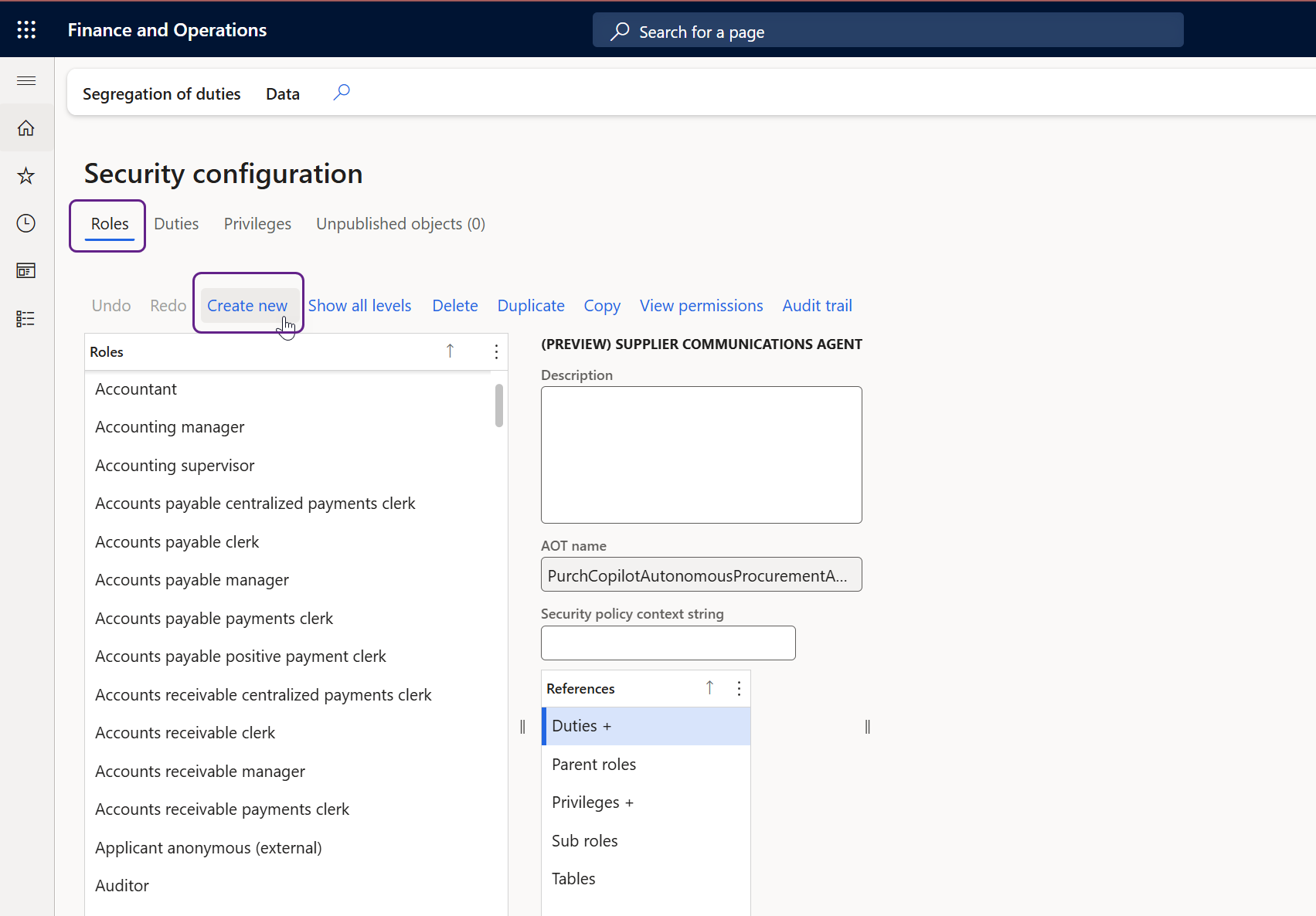This screenshot has height=916, width=1316.
Task: Open the Segregation of duties menu
Action: click(x=162, y=94)
